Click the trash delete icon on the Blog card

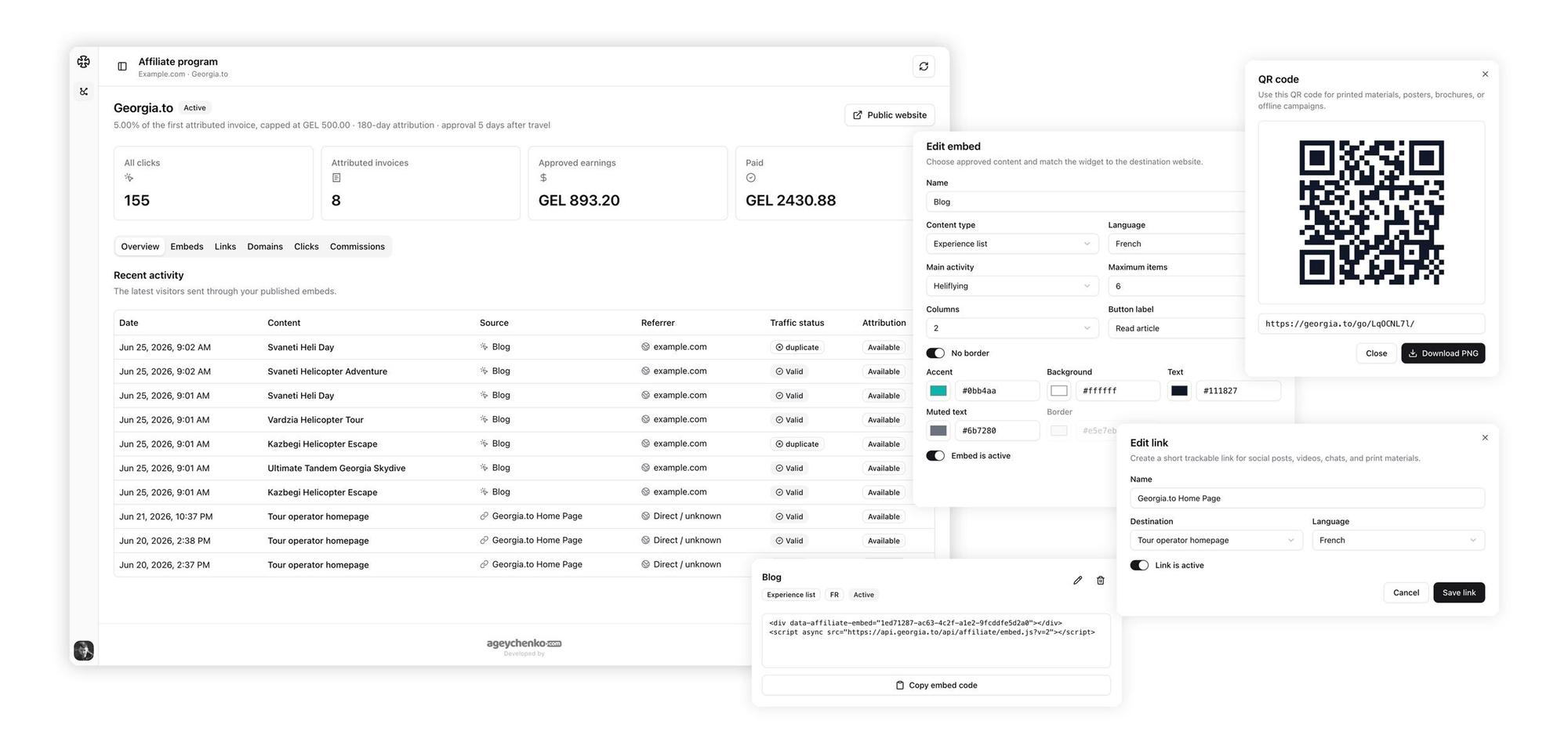(x=1101, y=581)
